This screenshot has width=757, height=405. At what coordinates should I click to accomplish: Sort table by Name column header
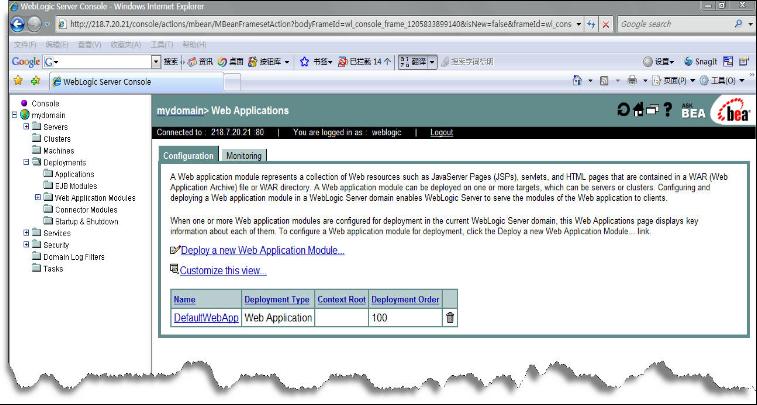point(184,299)
